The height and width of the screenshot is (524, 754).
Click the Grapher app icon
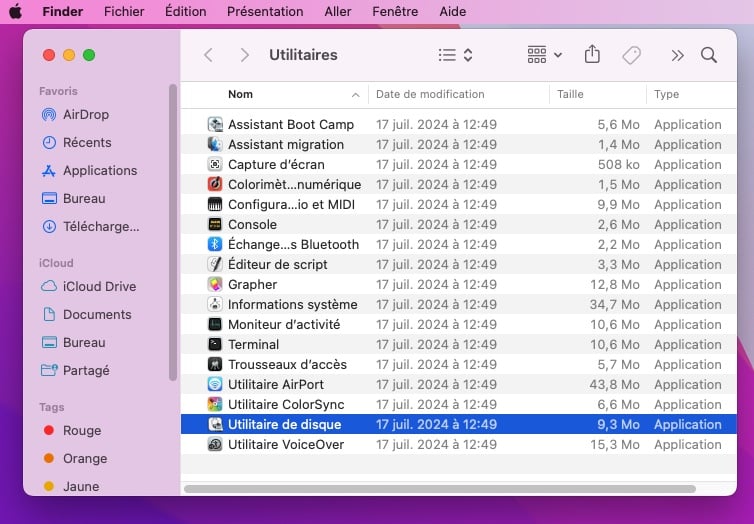click(x=215, y=284)
